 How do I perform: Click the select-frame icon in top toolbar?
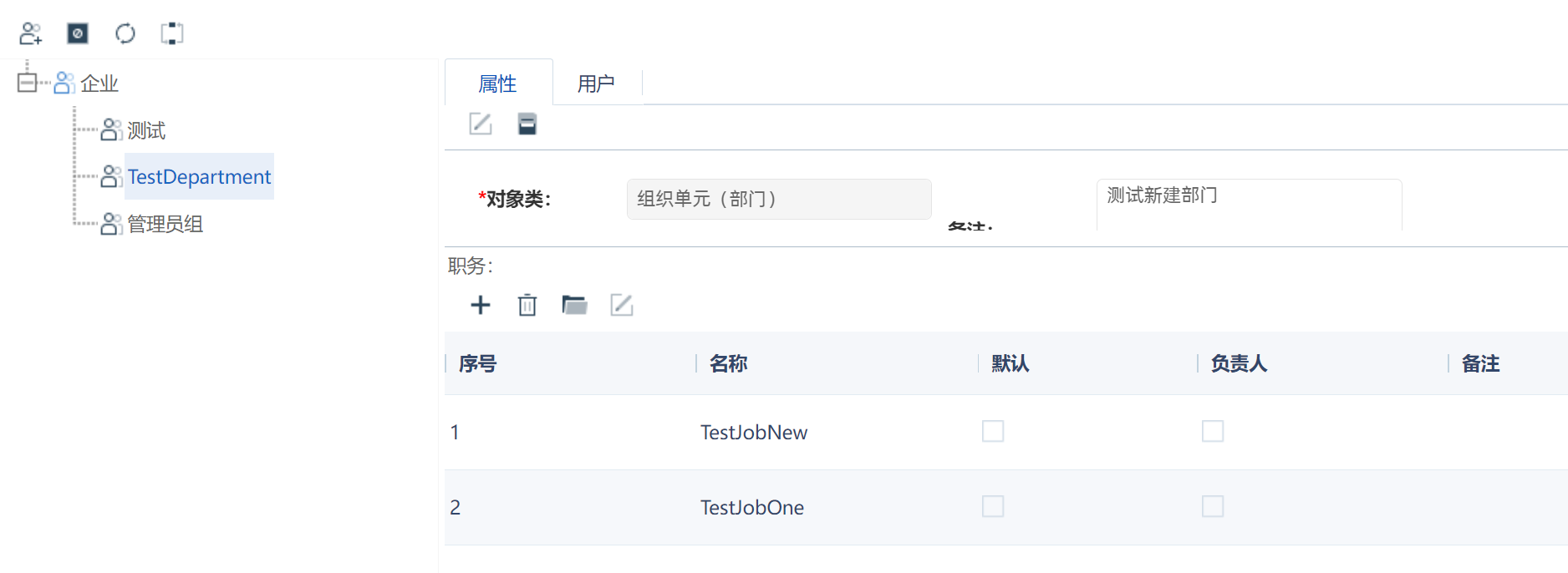pos(172,33)
